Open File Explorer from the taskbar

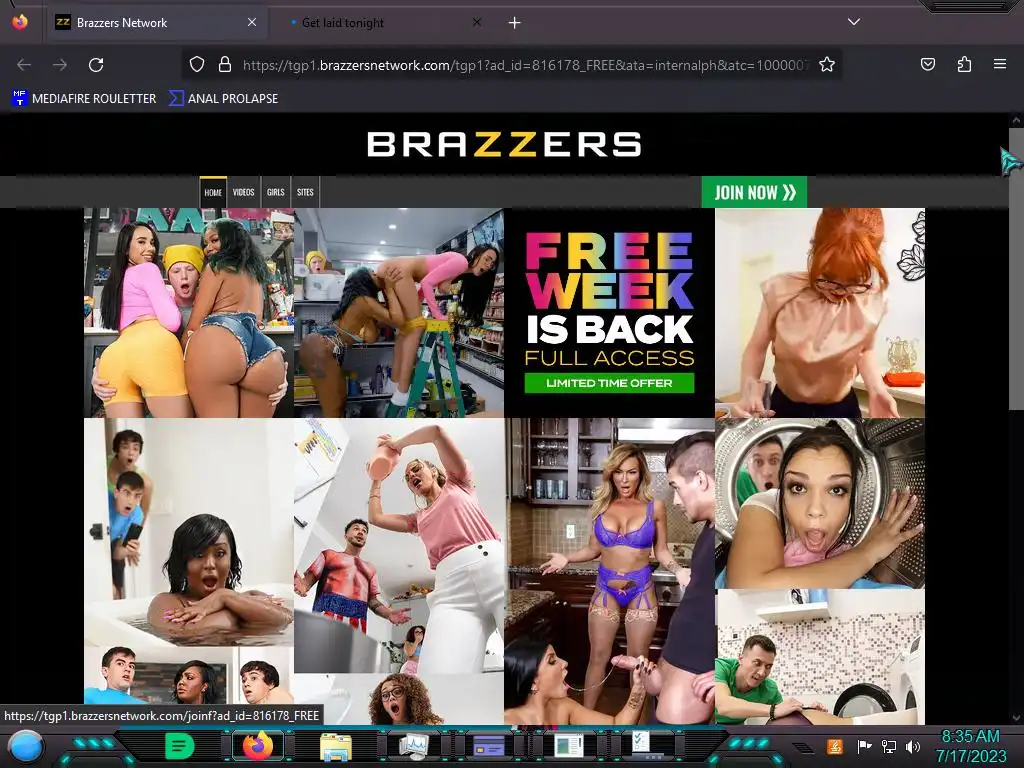pyautogui.click(x=336, y=746)
